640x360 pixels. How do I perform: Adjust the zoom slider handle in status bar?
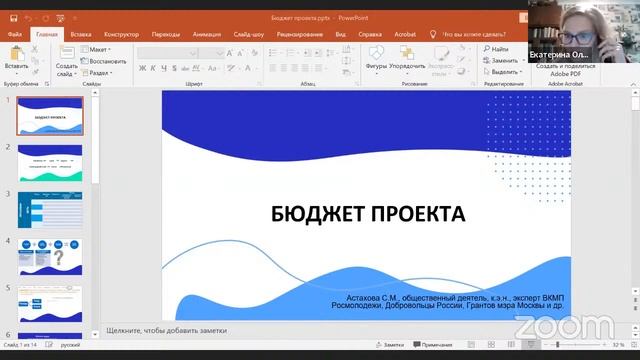tap(558, 345)
